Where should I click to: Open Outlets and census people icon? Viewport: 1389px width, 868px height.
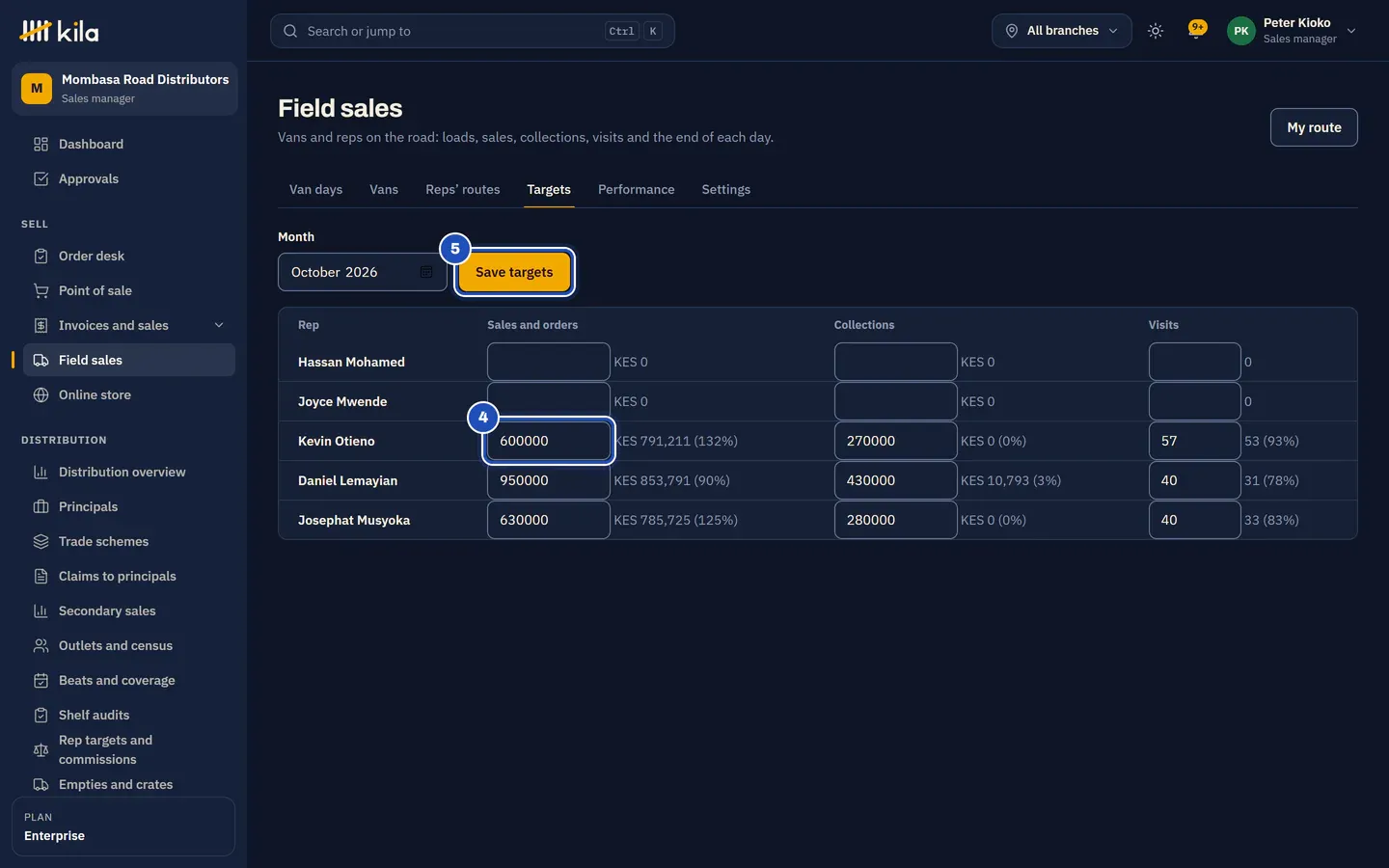pos(41,645)
